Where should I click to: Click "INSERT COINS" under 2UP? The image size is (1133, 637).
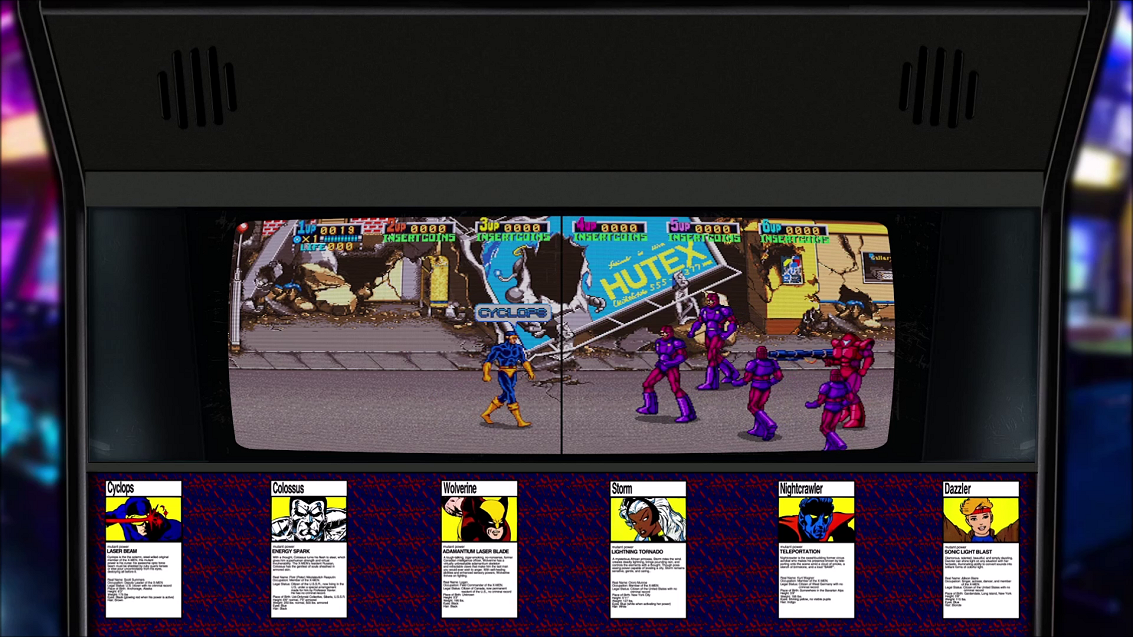click(420, 238)
